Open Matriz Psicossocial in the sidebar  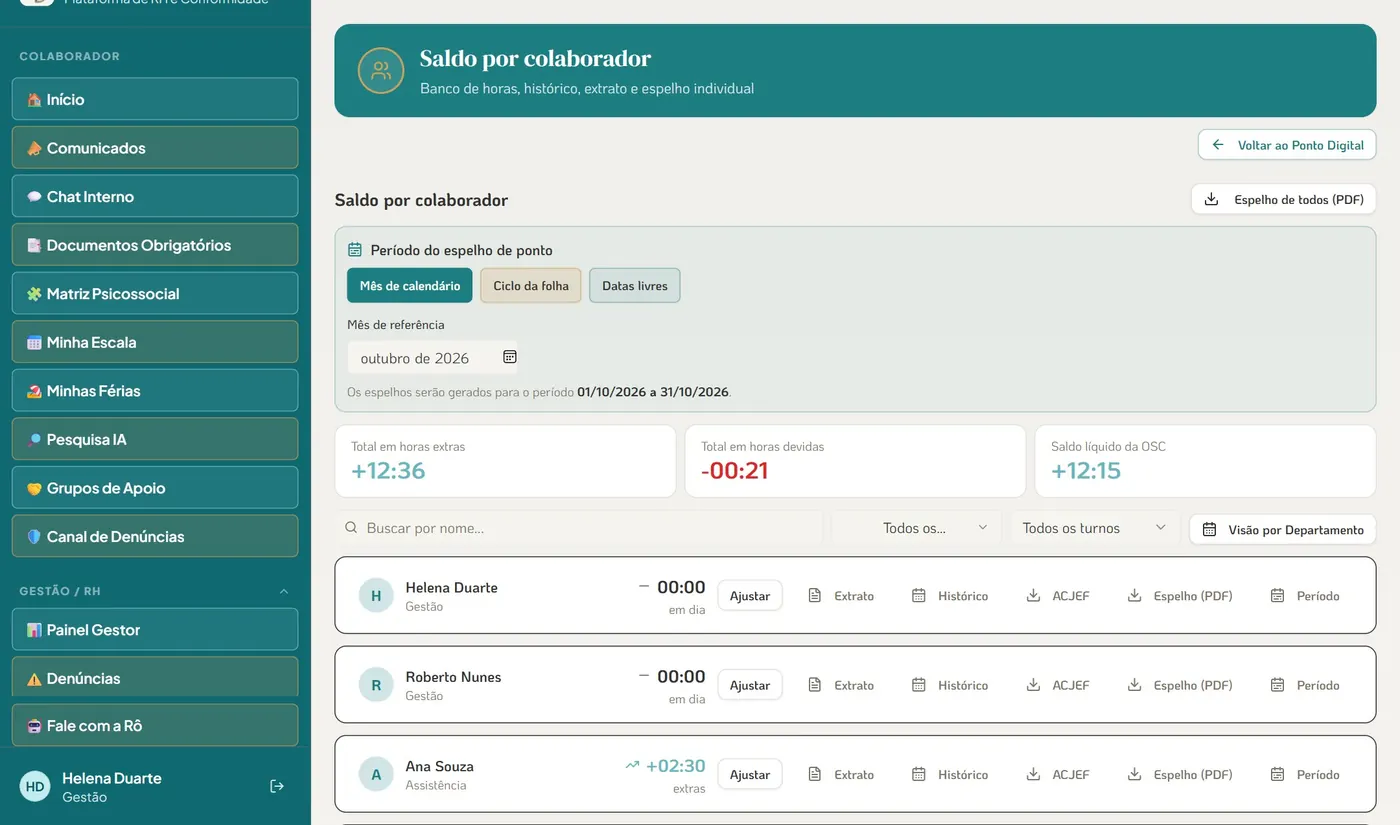(x=155, y=293)
